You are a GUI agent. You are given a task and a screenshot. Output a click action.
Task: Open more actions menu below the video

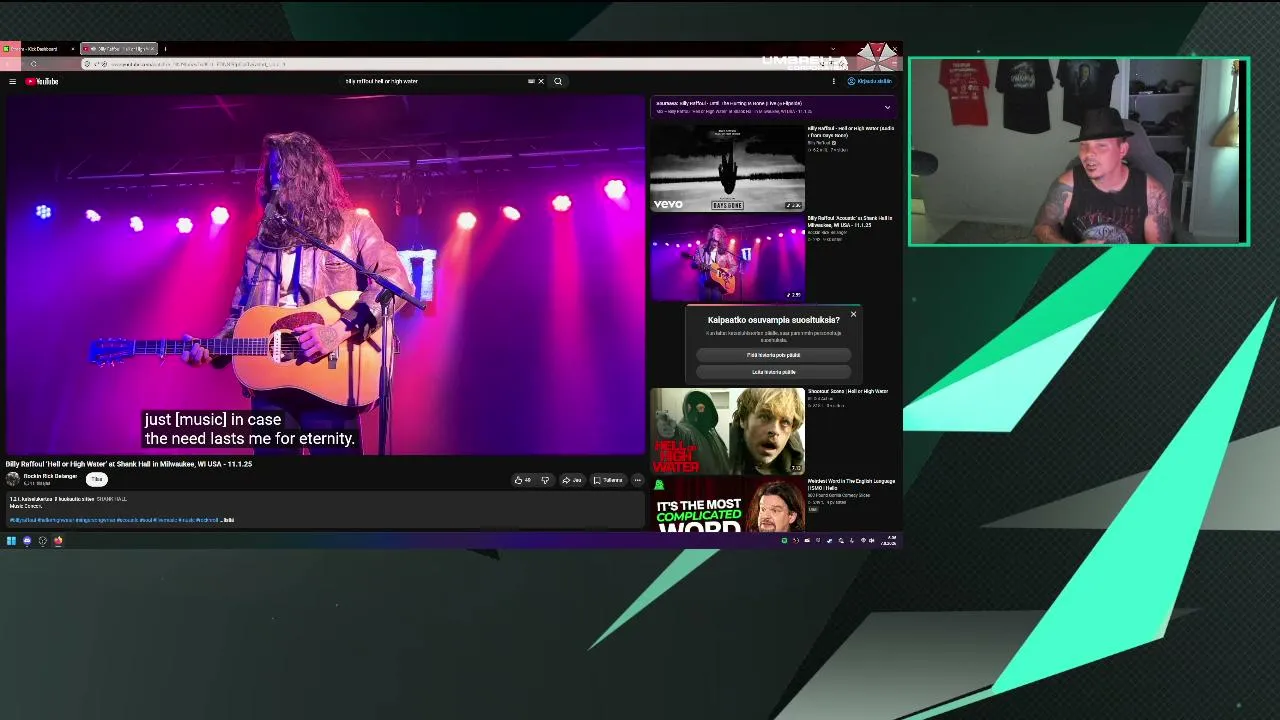click(637, 480)
